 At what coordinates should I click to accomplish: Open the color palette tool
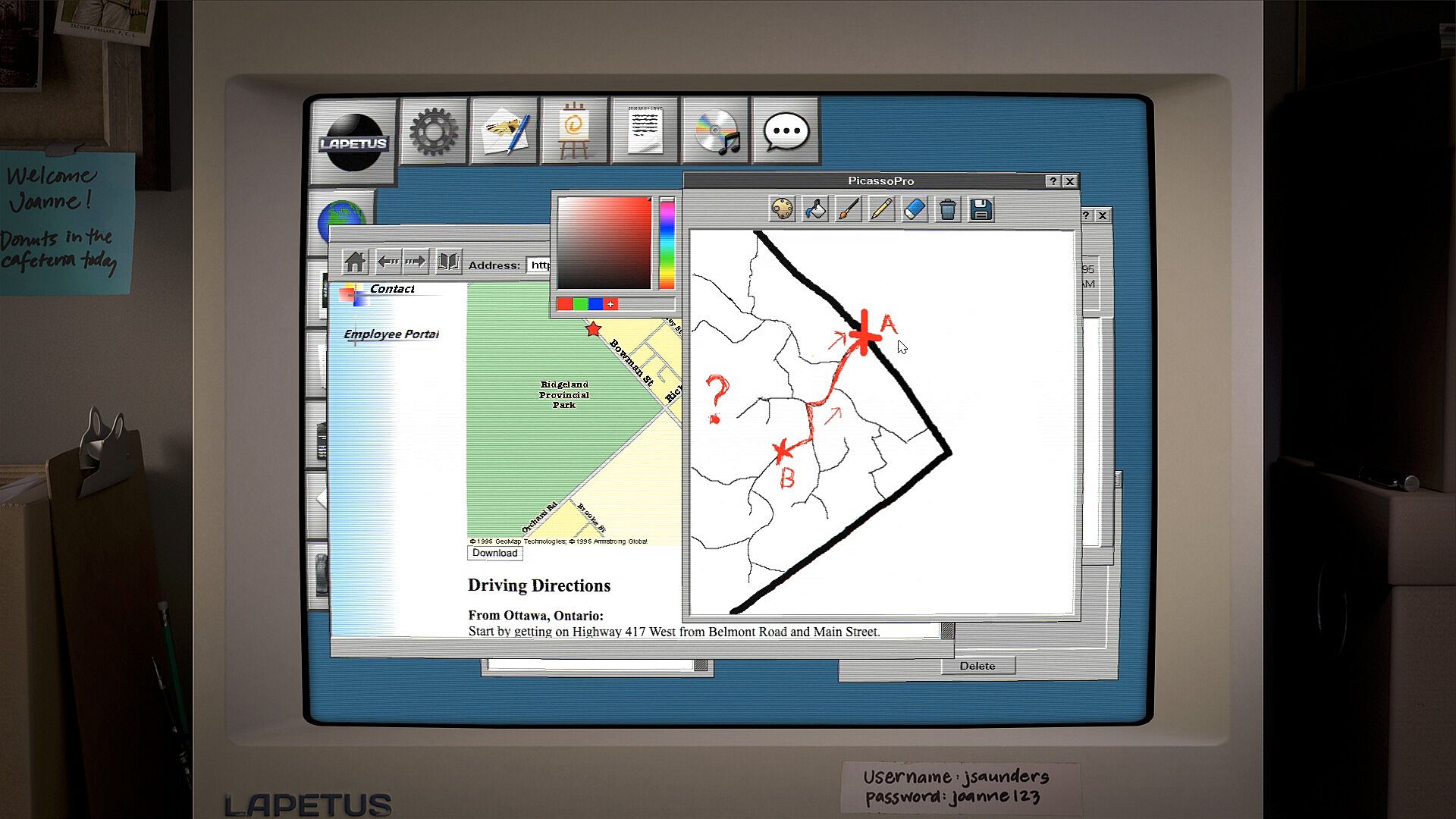click(782, 209)
